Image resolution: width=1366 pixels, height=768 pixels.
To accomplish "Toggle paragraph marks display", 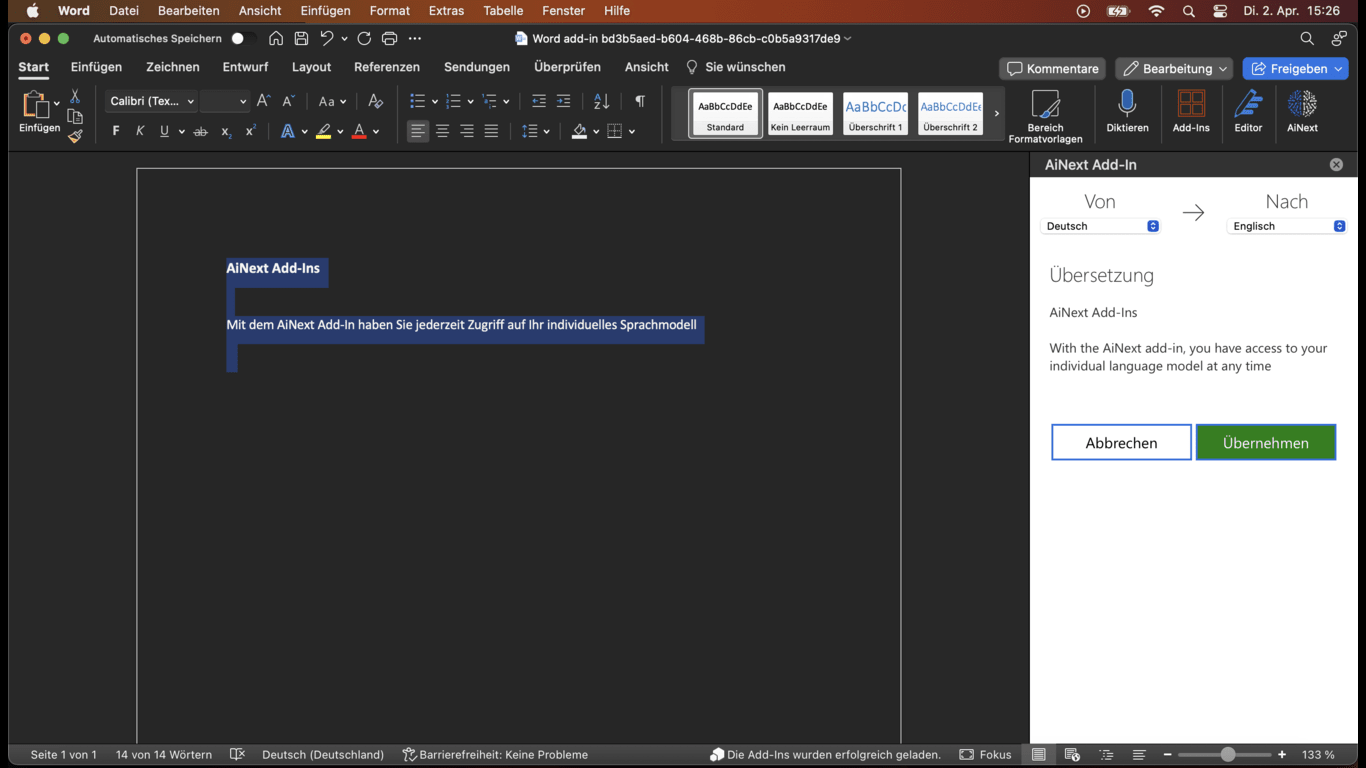I will 640,101.
